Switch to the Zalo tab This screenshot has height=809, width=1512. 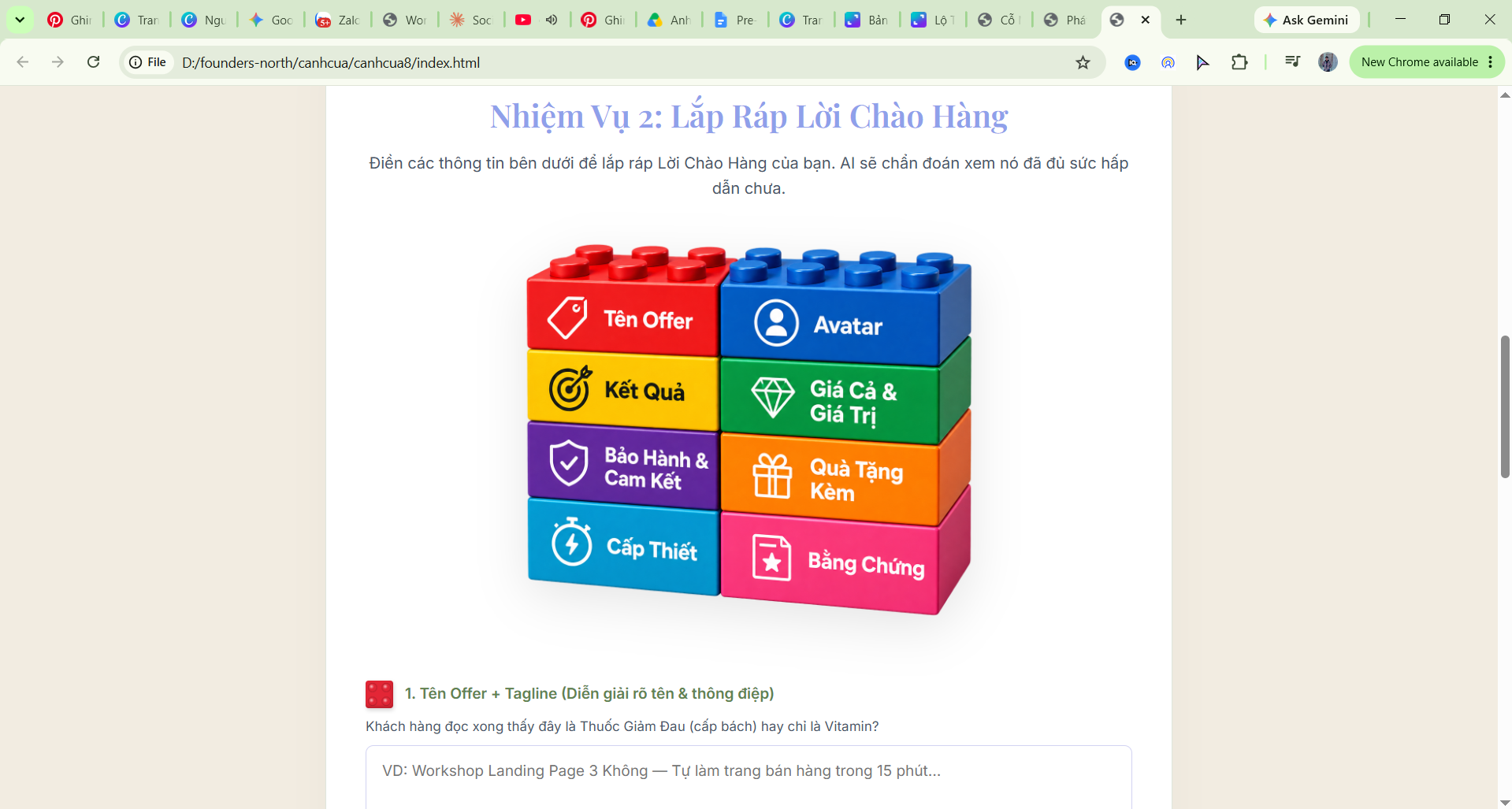point(338,20)
